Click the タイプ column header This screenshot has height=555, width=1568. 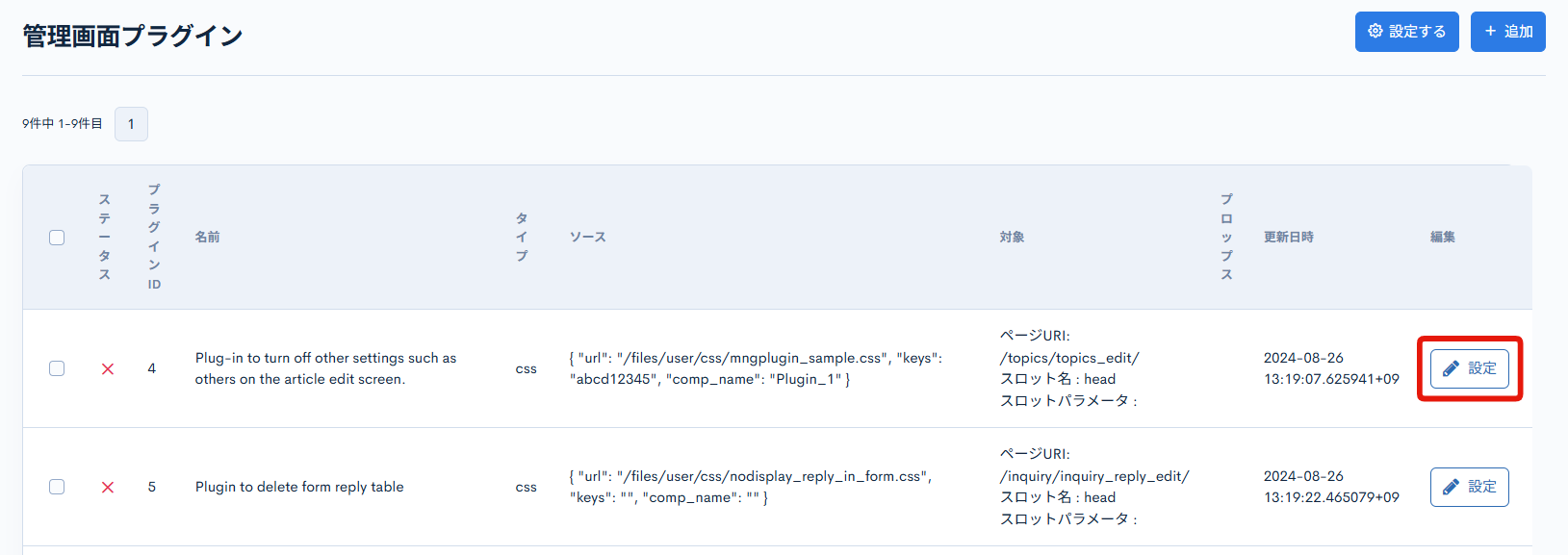[x=522, y=237]
